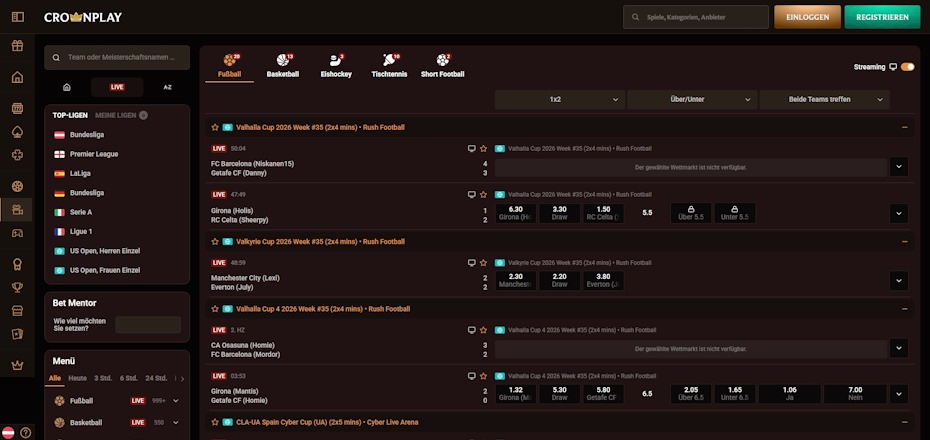Expand more markets for Manchester City match
Screen dimensions: 930x440
click(x=899, y=281)
